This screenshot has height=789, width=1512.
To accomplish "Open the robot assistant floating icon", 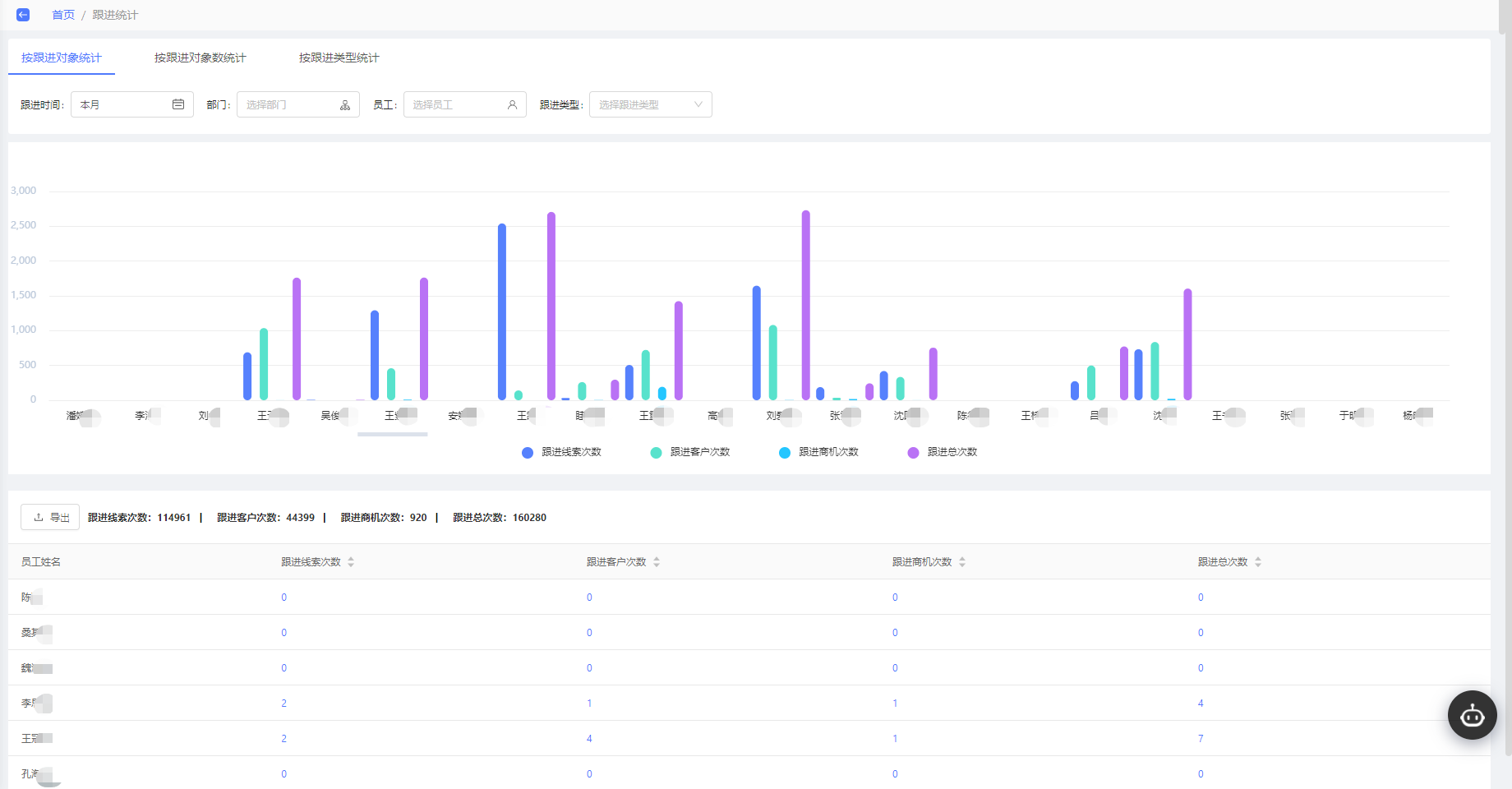I will click(x=1472, y=715).
